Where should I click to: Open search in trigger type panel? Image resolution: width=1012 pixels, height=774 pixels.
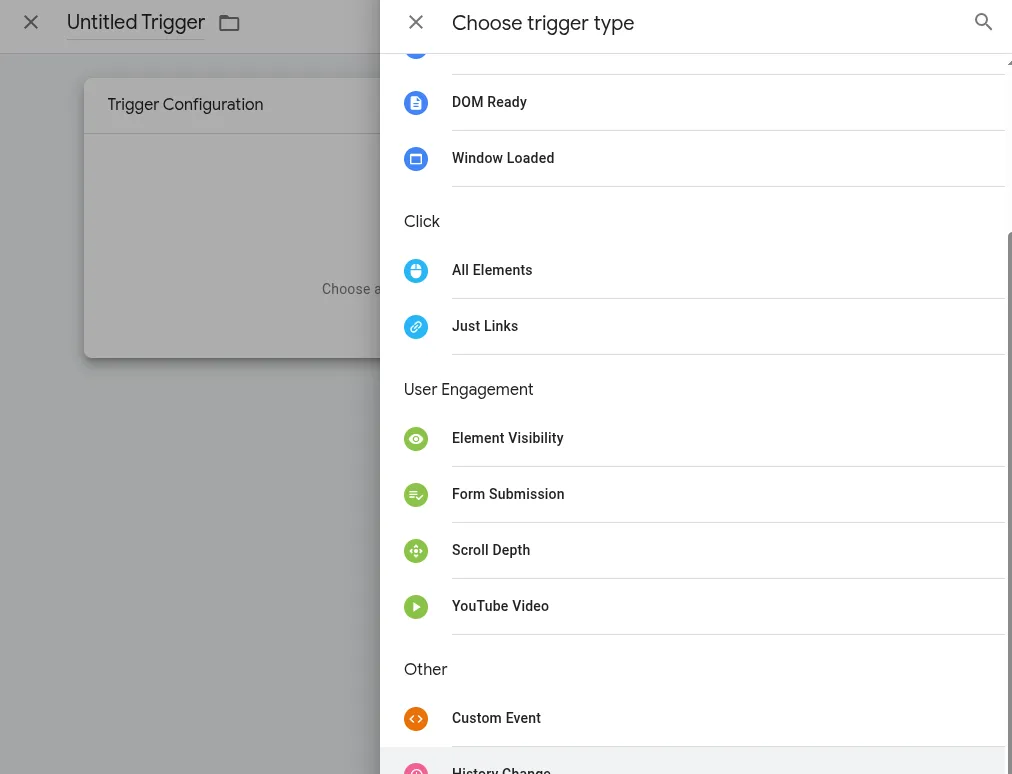pos(983,22)
